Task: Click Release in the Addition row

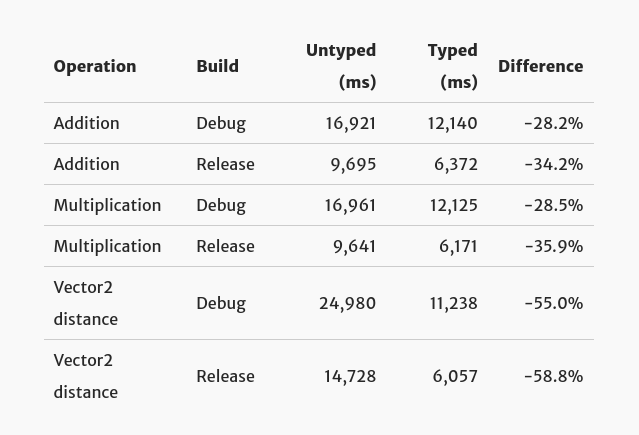Action: 225,164
